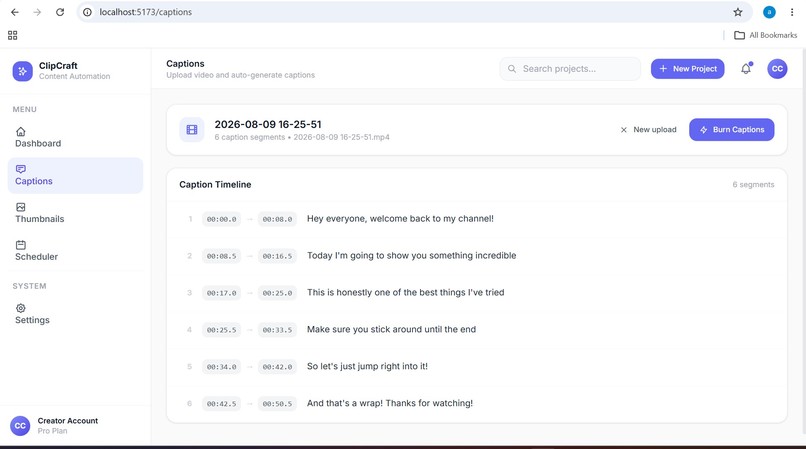Open the CC profile avatar in header
The width and height of the screenshot is (806, 449).
(x=777, y=68)
